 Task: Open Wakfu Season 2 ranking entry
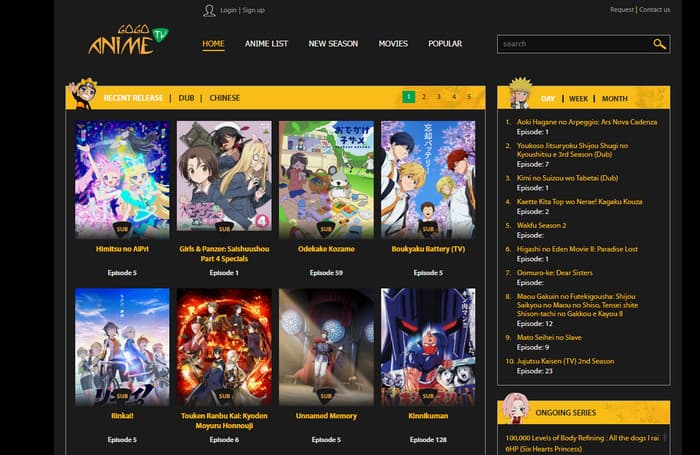541,225
